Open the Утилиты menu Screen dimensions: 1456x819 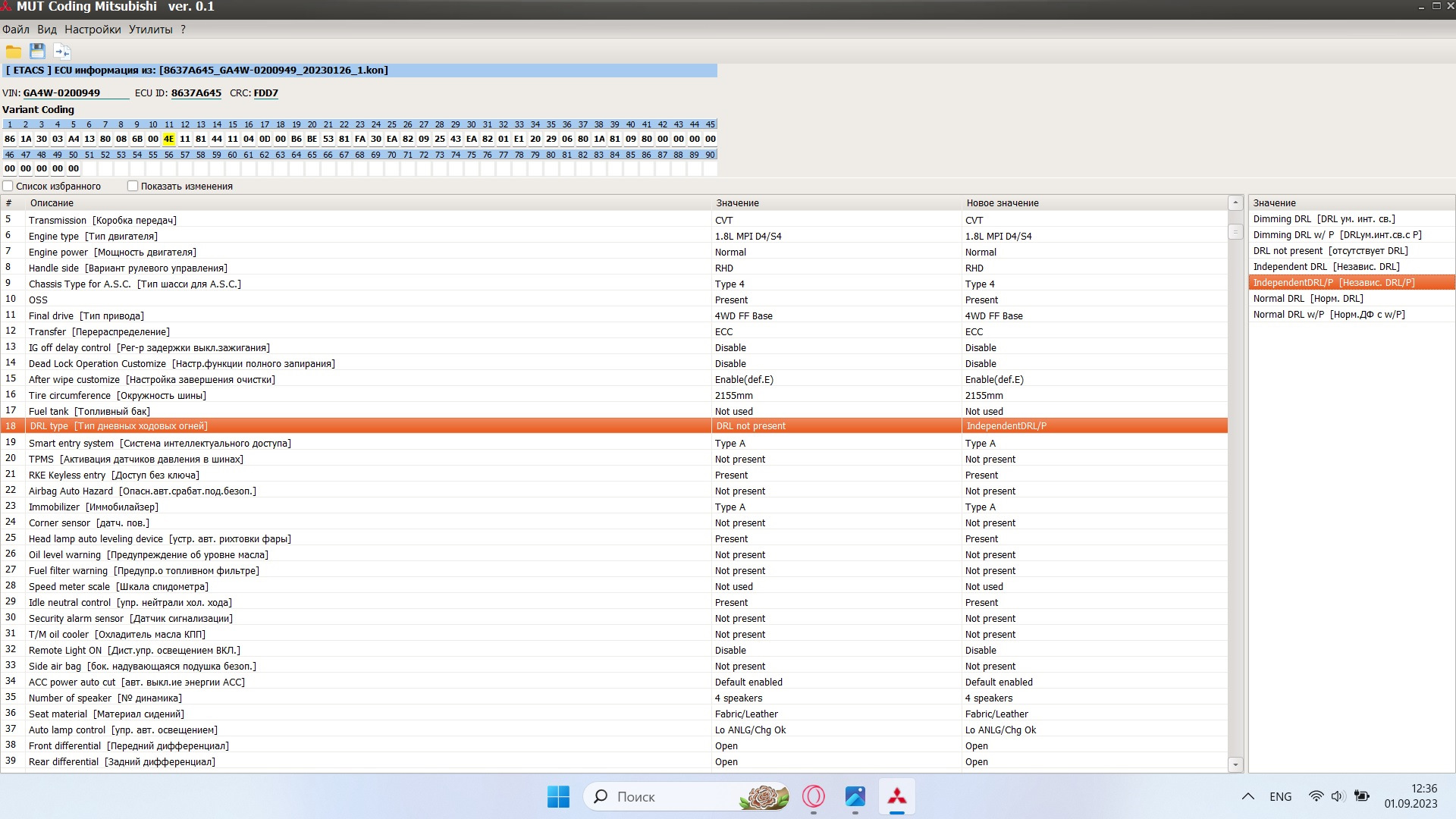point(150,30)
